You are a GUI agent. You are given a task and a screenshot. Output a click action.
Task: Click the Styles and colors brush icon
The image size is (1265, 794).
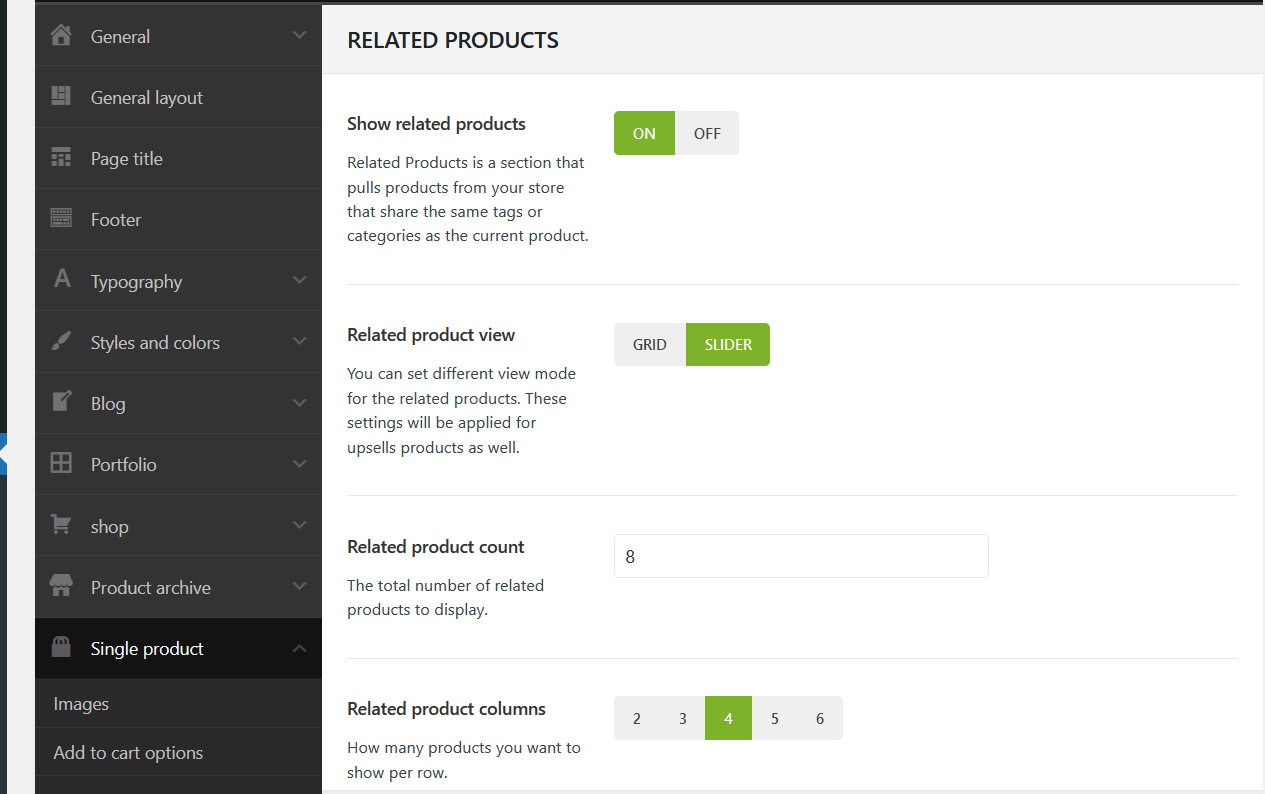61,342
